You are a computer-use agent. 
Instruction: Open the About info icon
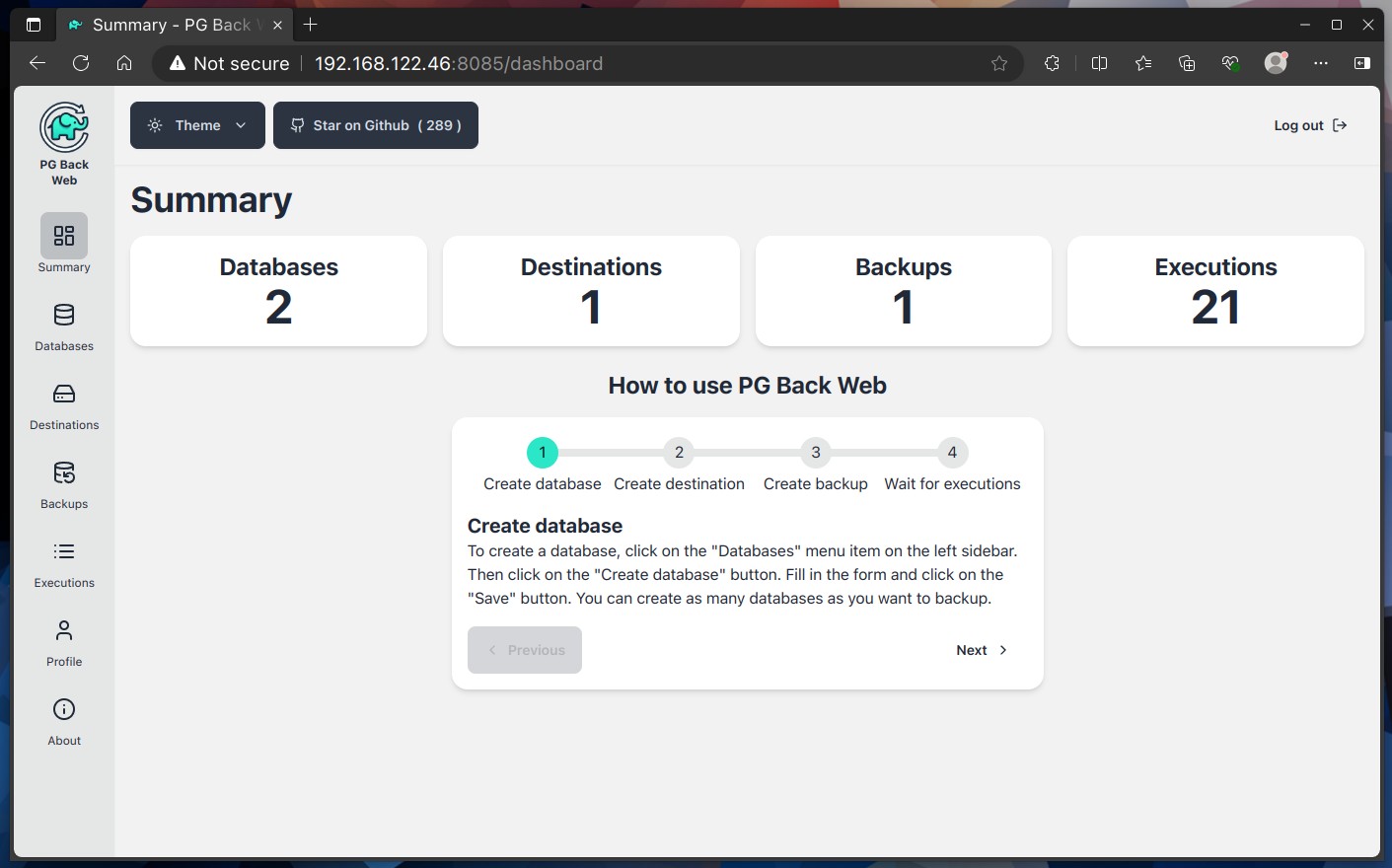click(64, 709)
